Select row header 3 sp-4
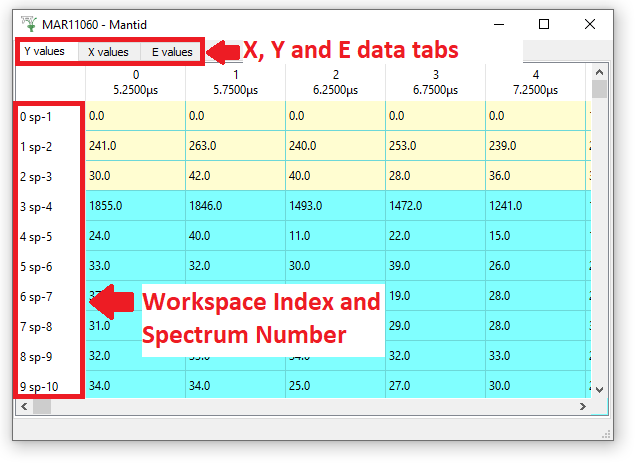This screenshot has width=638, height=463. [x=49, y=206]
